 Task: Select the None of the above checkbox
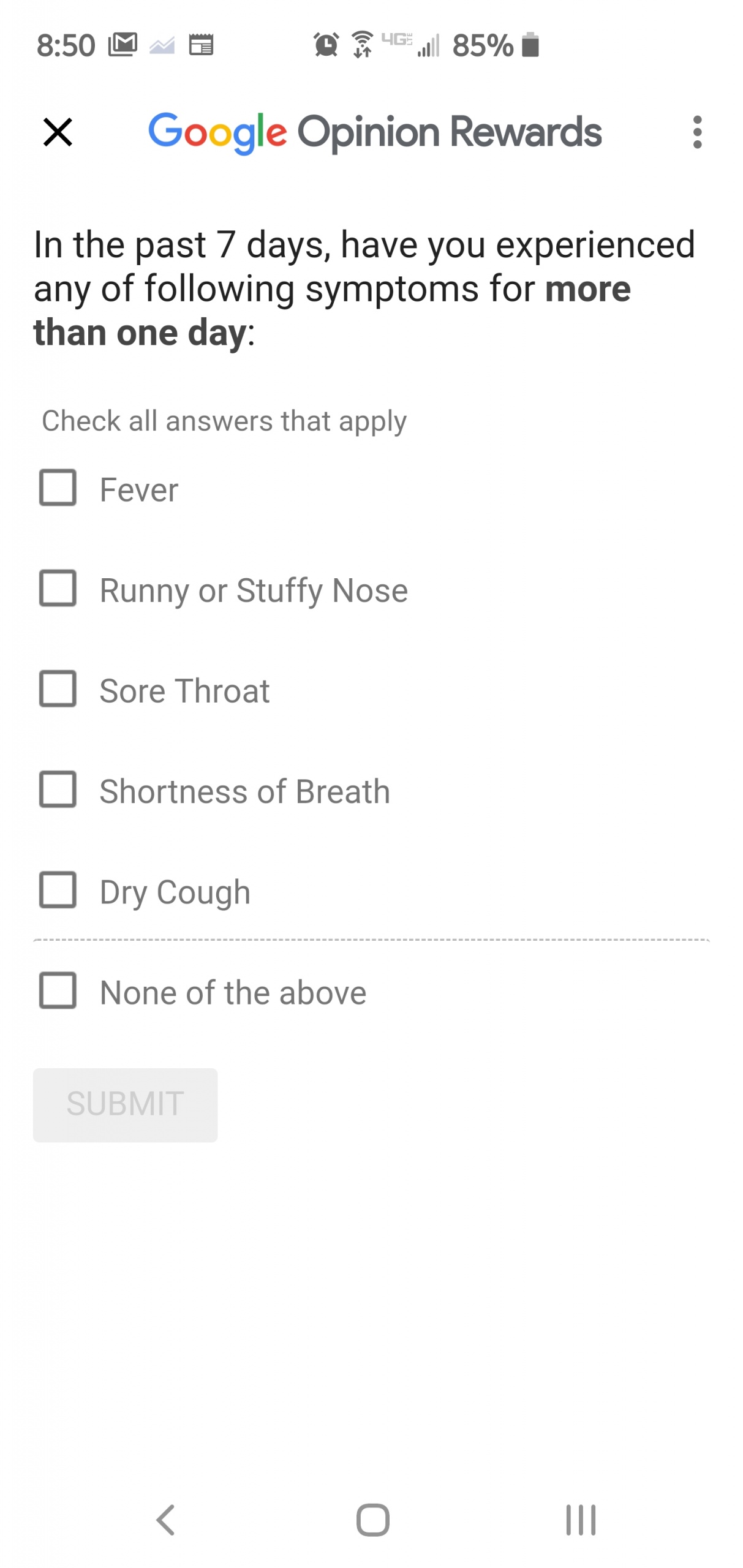[58, 990]
